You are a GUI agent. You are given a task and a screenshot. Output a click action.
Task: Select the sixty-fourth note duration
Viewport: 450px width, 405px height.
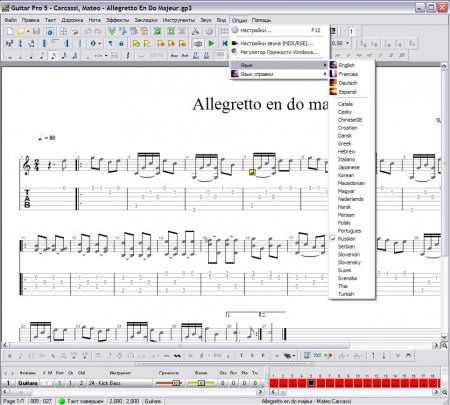point(75,56)
